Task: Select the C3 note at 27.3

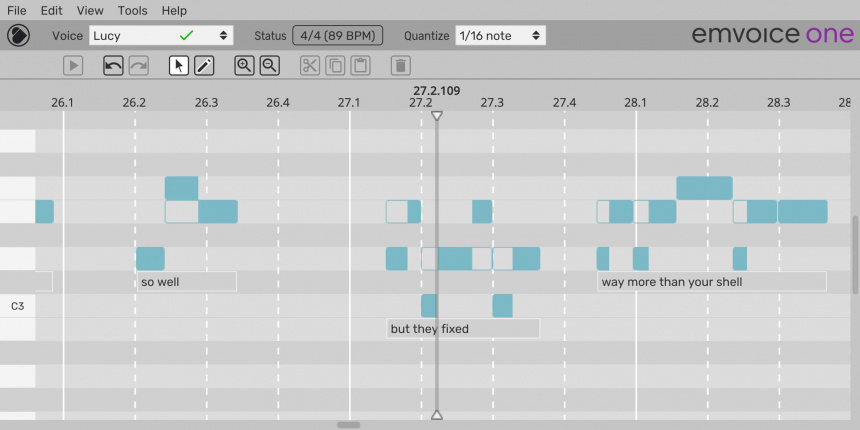Action: point(502,305)
